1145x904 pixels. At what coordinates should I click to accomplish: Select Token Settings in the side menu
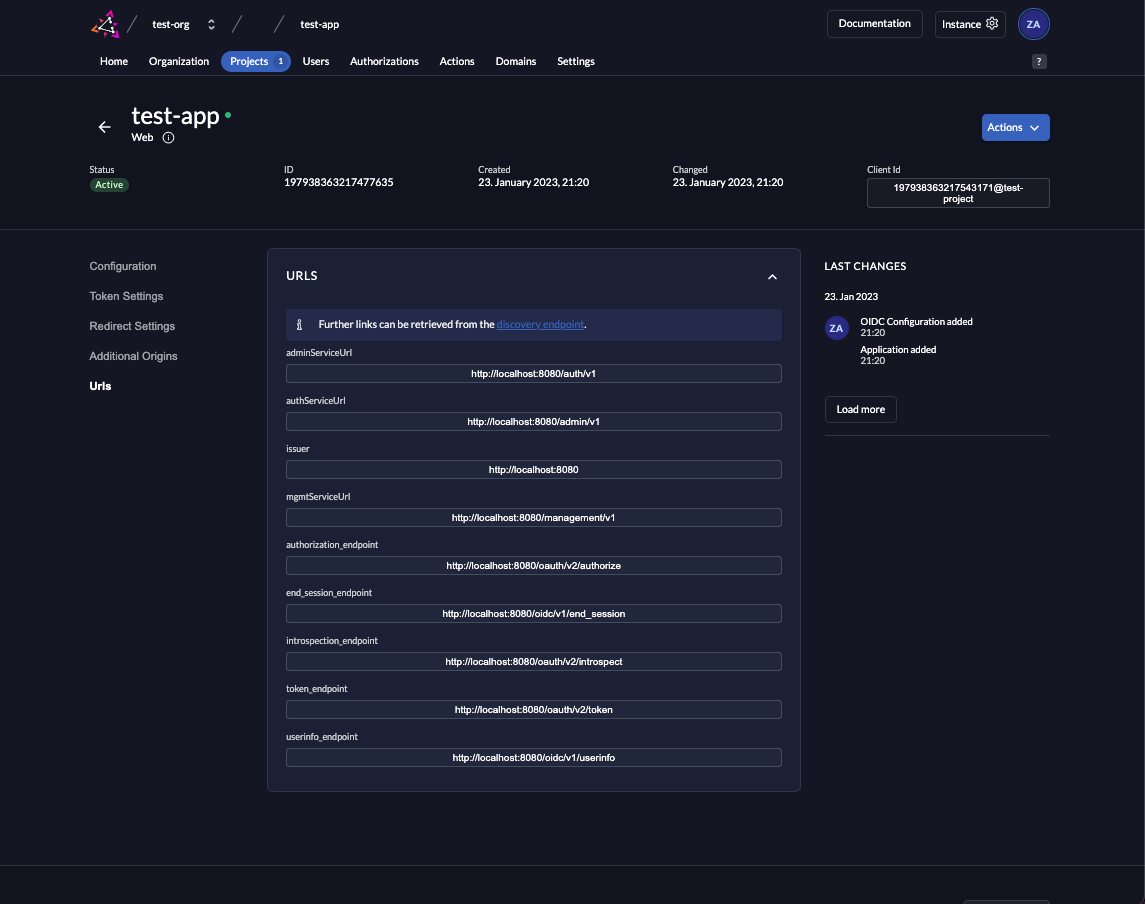point(126,296)
